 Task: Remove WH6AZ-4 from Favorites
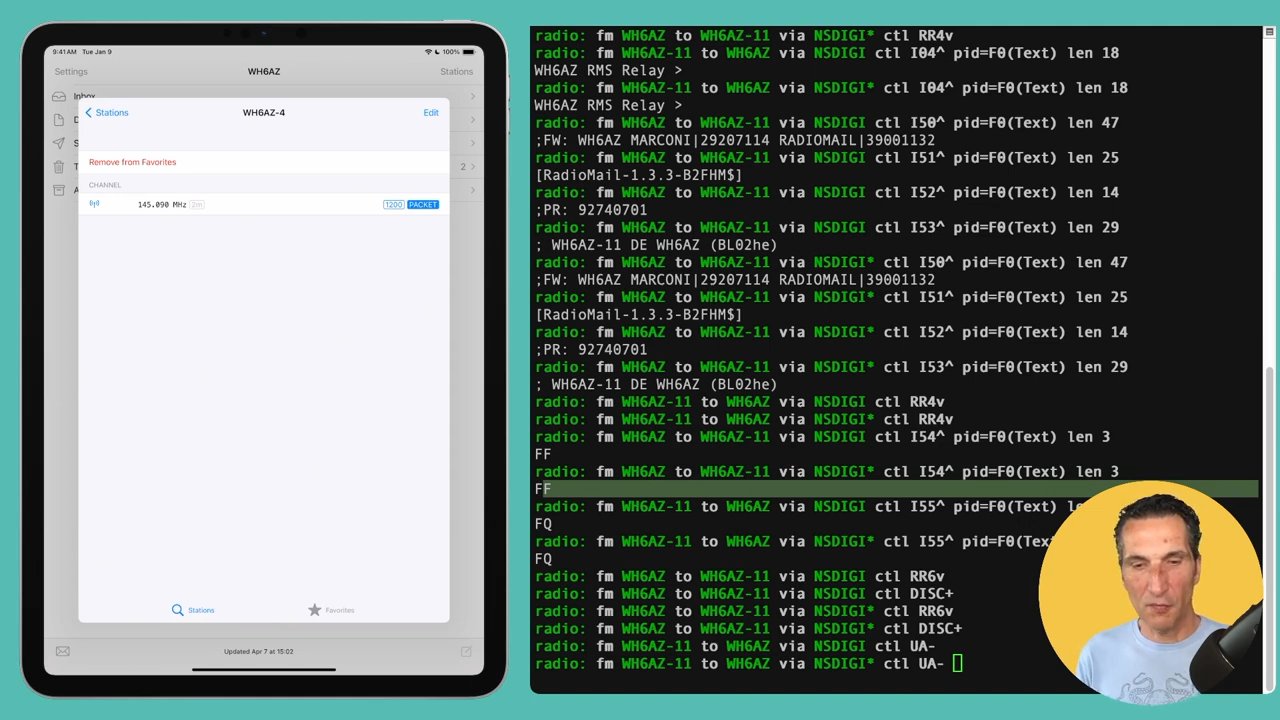point(132,162)
